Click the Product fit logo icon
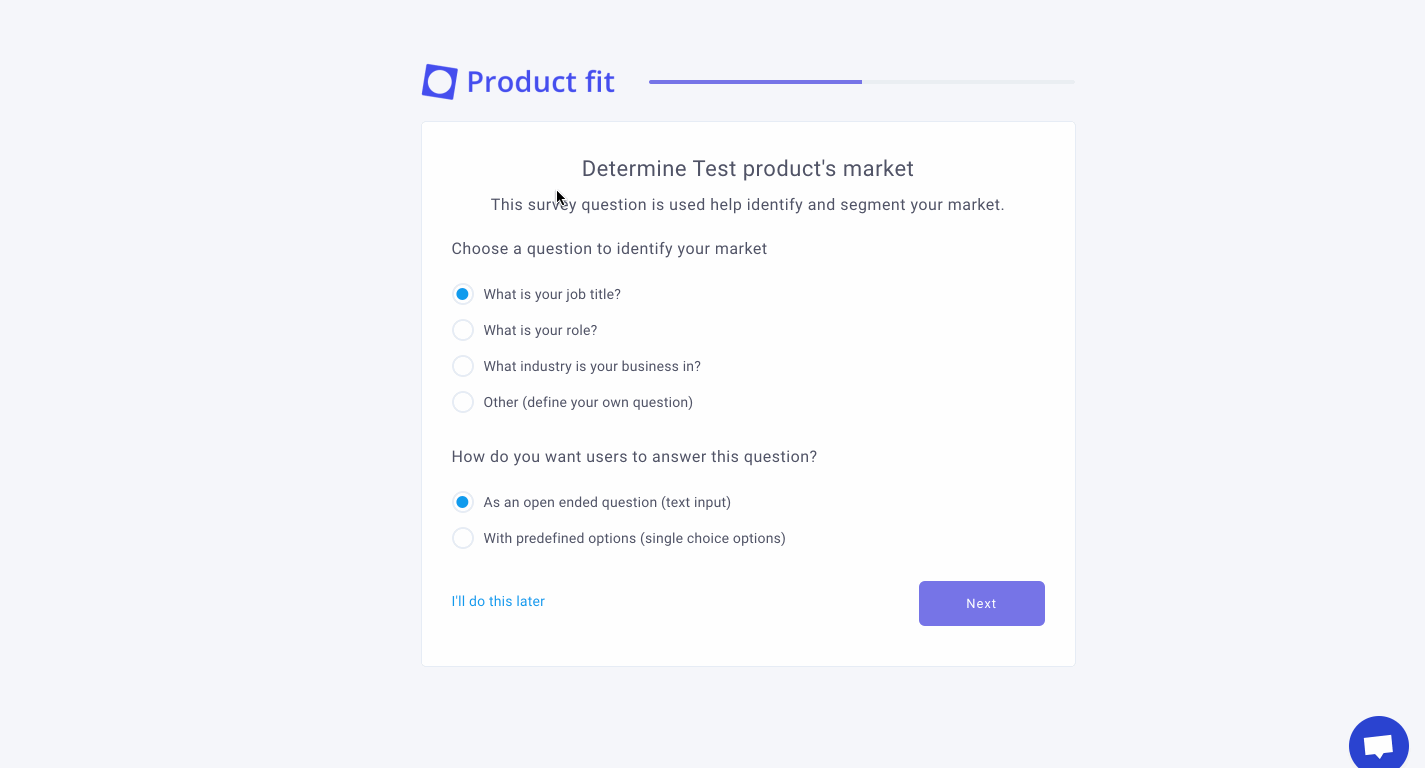Screen dimensions: 1425x768 point(439,82)
